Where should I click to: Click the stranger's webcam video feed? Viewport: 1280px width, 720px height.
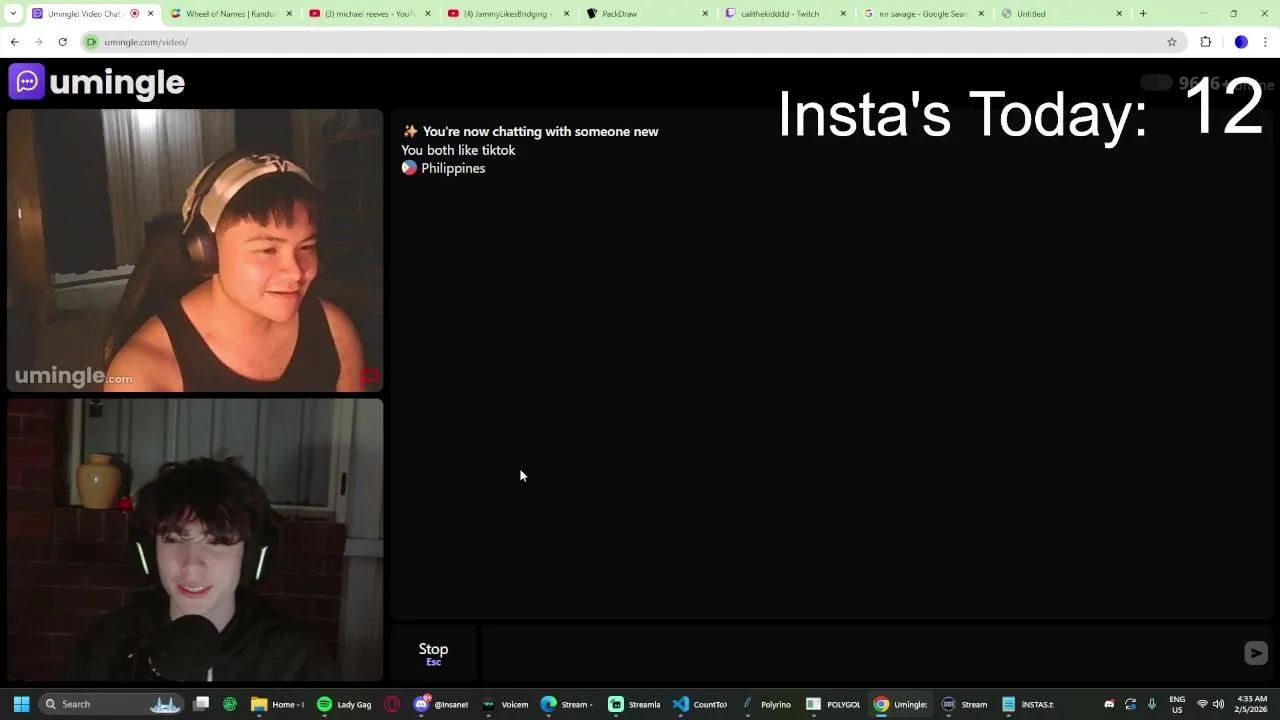coord(195,251)
